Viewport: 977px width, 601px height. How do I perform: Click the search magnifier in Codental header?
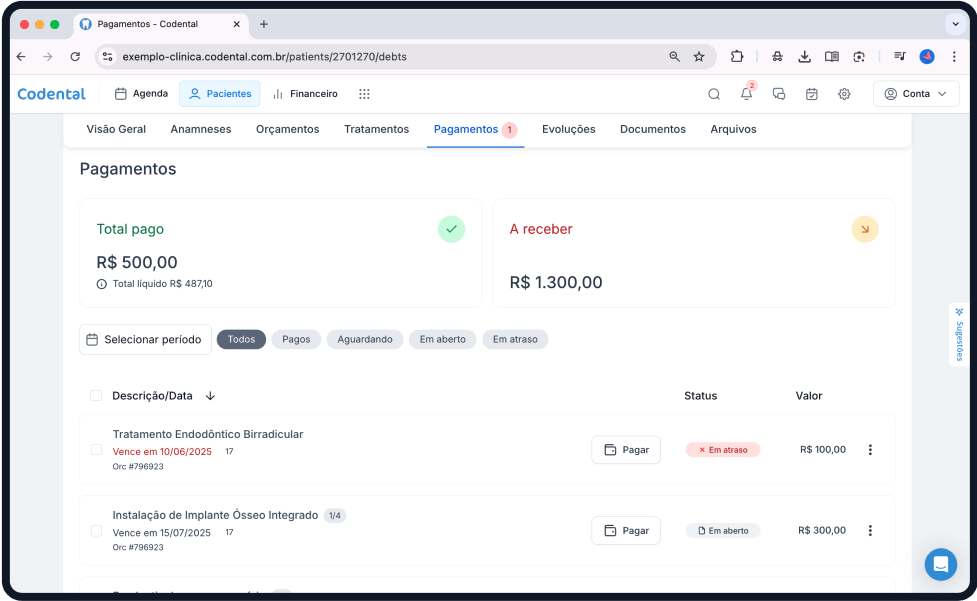(714, 94)
